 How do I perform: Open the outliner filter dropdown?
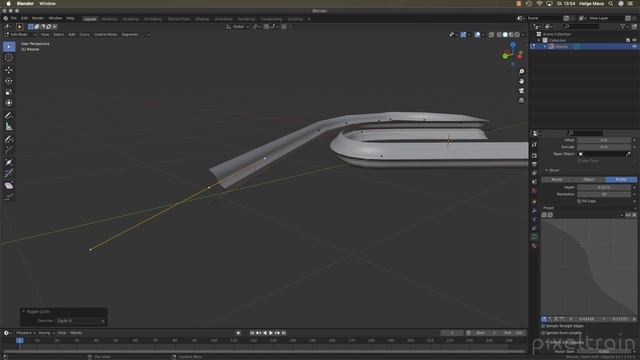click(x=624, y=27)
